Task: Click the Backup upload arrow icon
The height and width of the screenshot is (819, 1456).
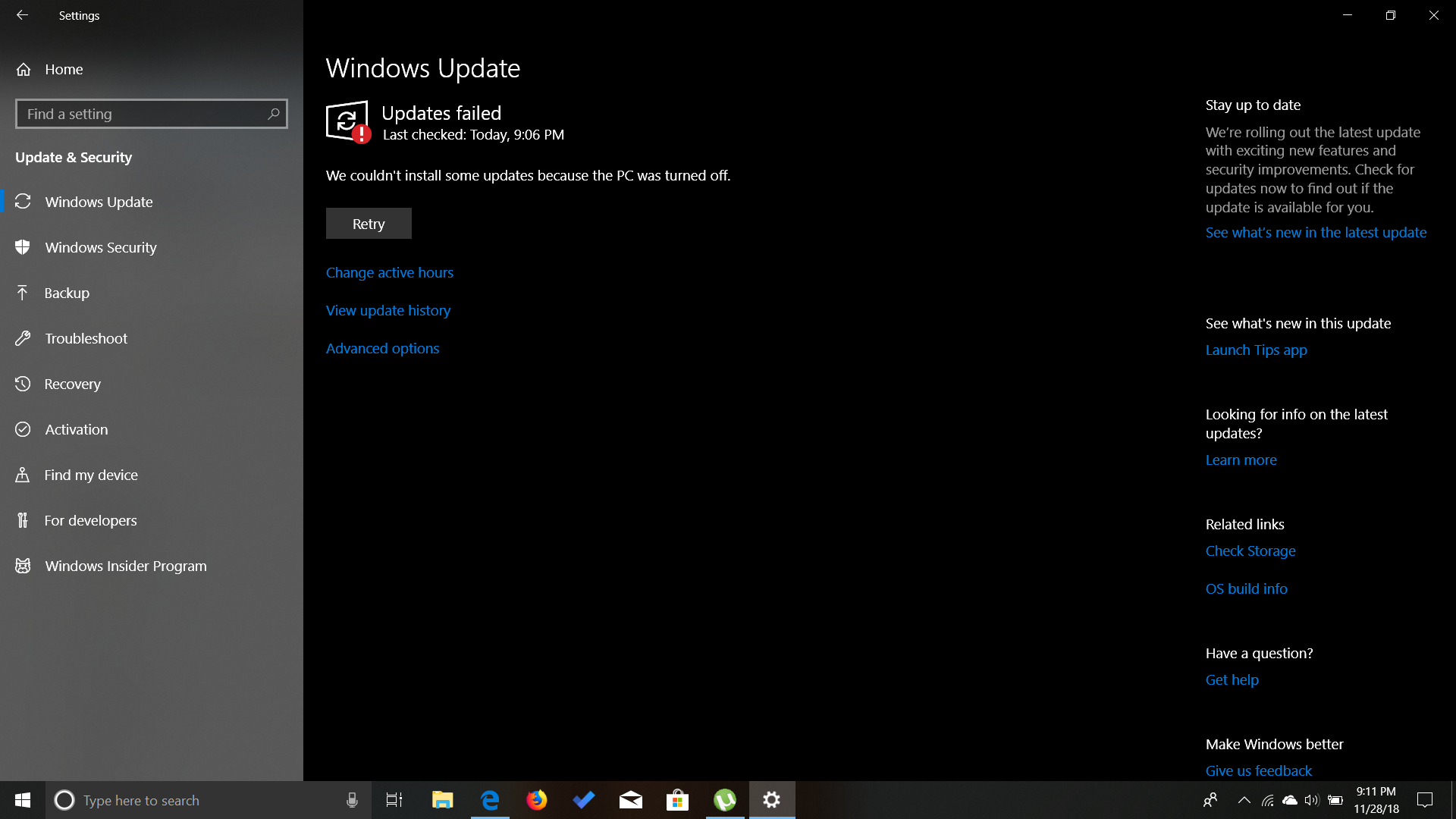Action: (x=23, y=293)
